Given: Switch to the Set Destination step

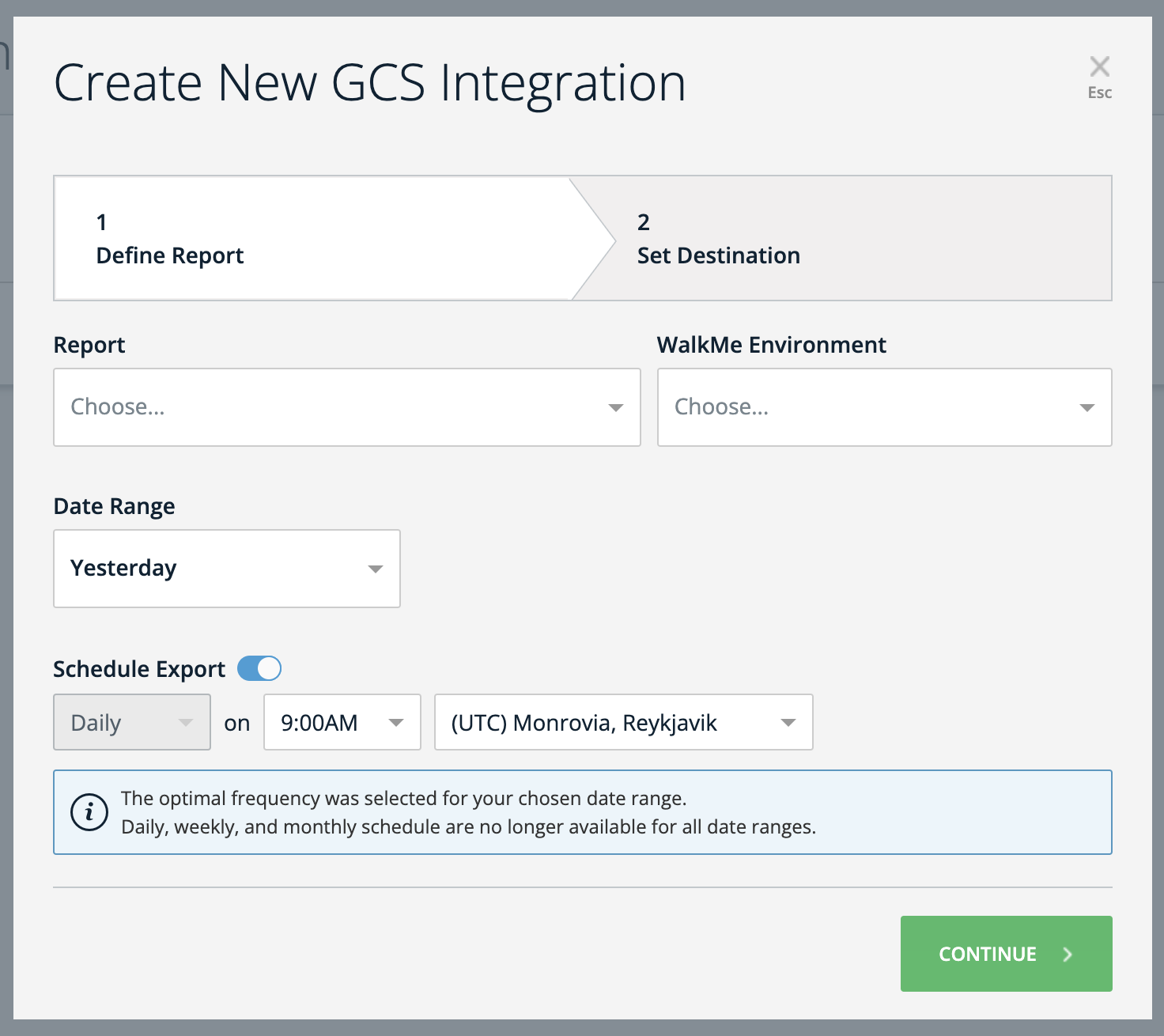Looking at the screenshot, I should [x=719, y=237].
